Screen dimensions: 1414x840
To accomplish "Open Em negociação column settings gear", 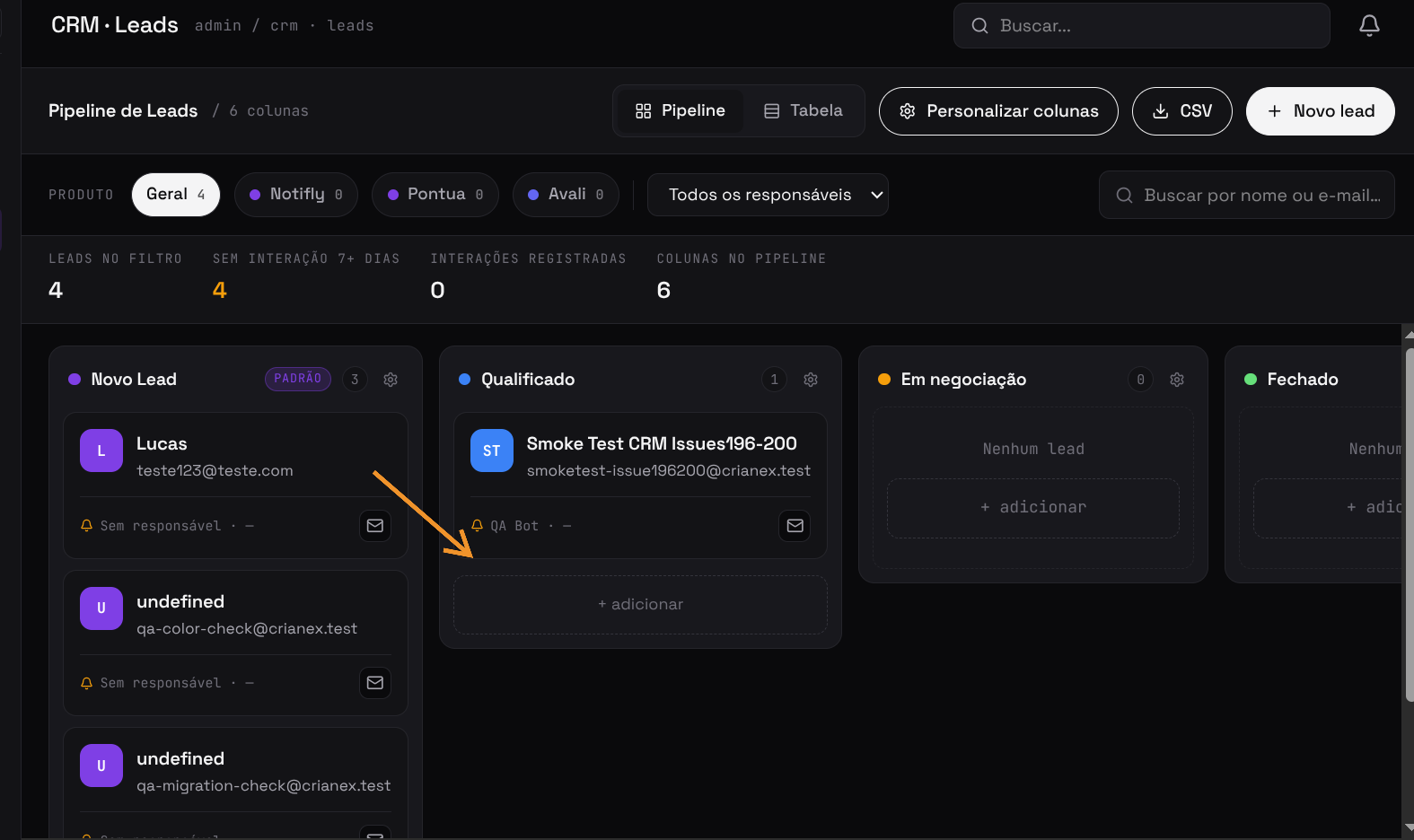I will [x=1177, y=380].
